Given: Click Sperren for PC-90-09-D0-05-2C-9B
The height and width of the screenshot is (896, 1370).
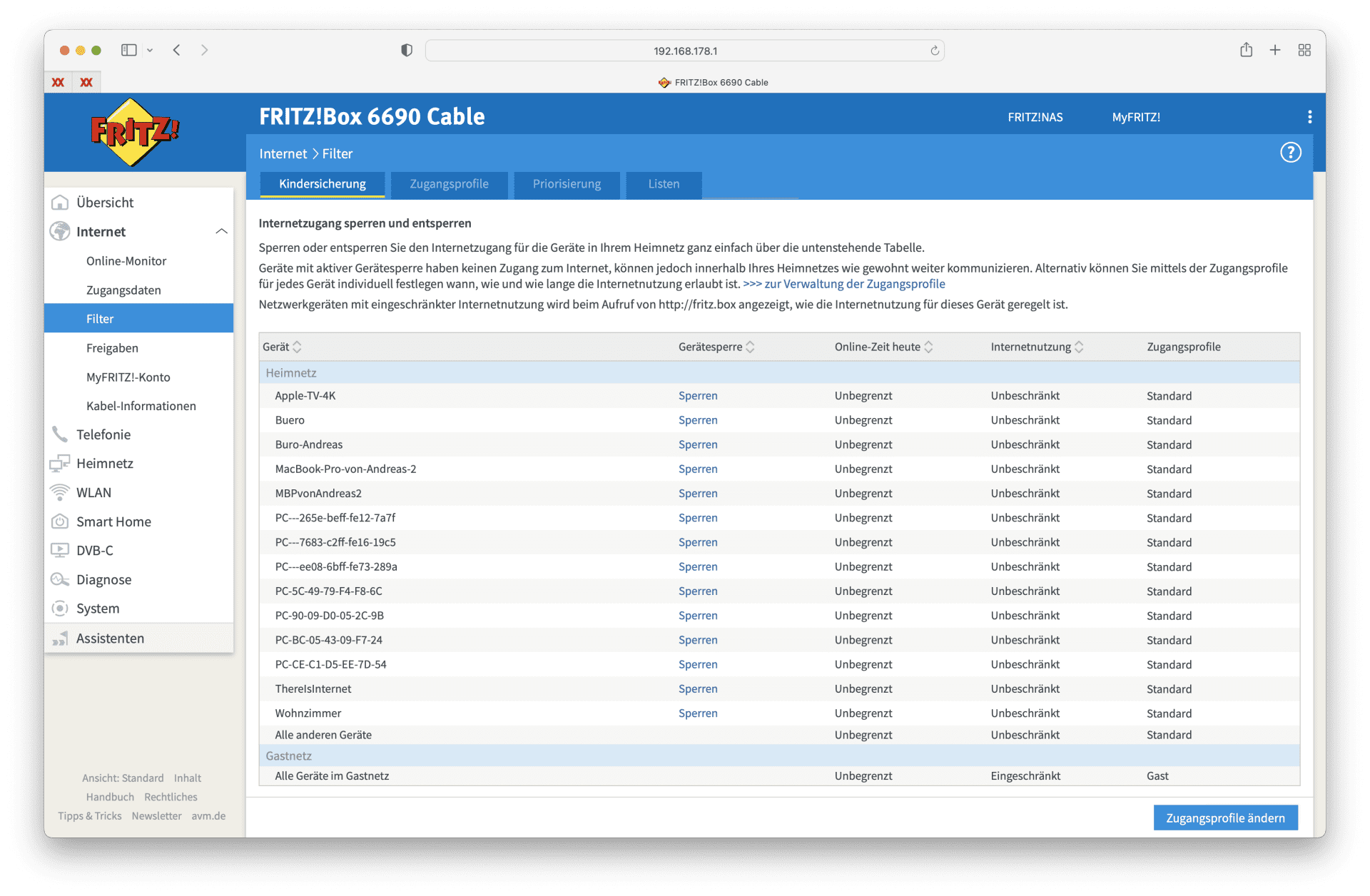Looking at the screenshot, I should click(698, 616).
